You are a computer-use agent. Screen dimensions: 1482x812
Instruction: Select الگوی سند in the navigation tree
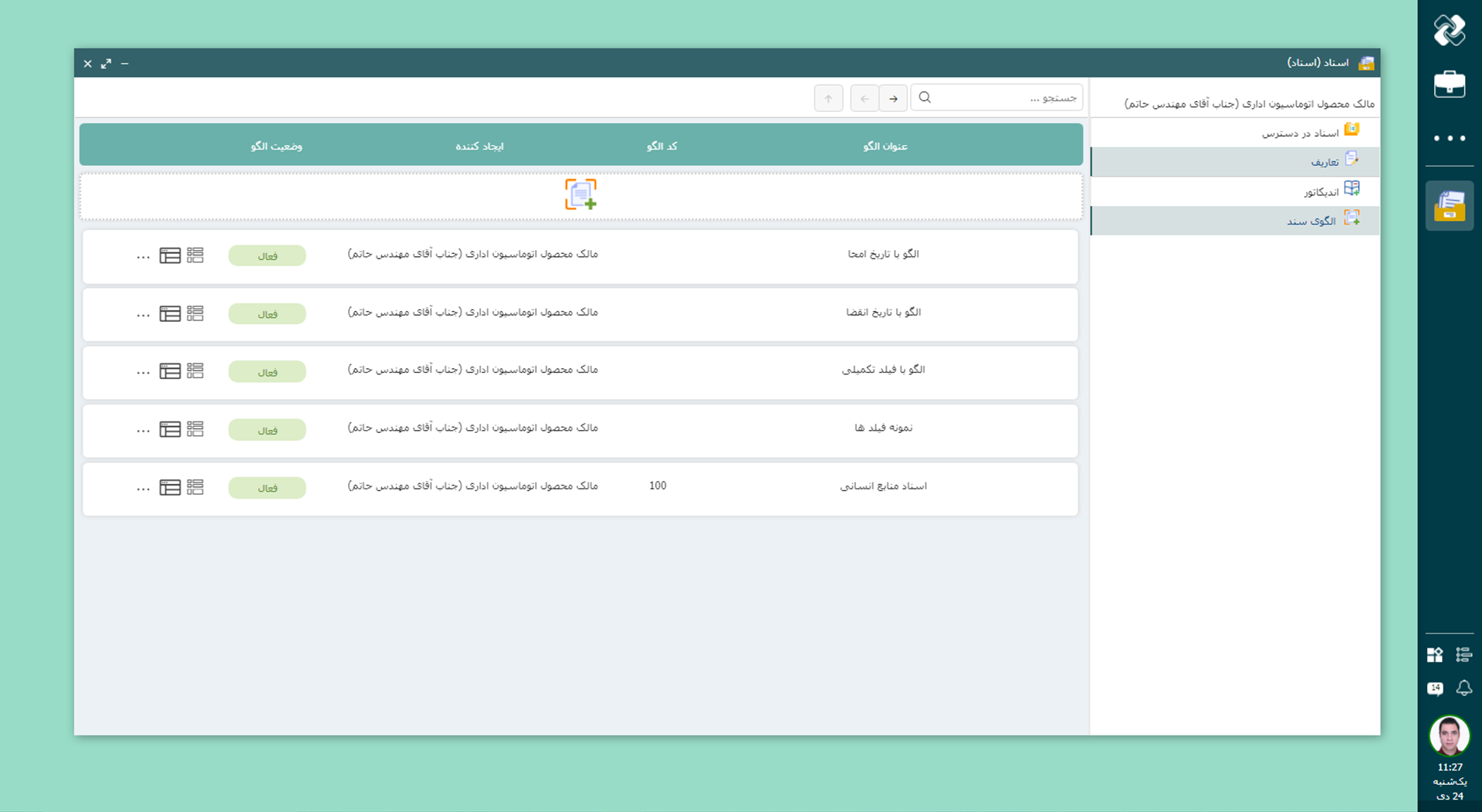pos(1311,221)
